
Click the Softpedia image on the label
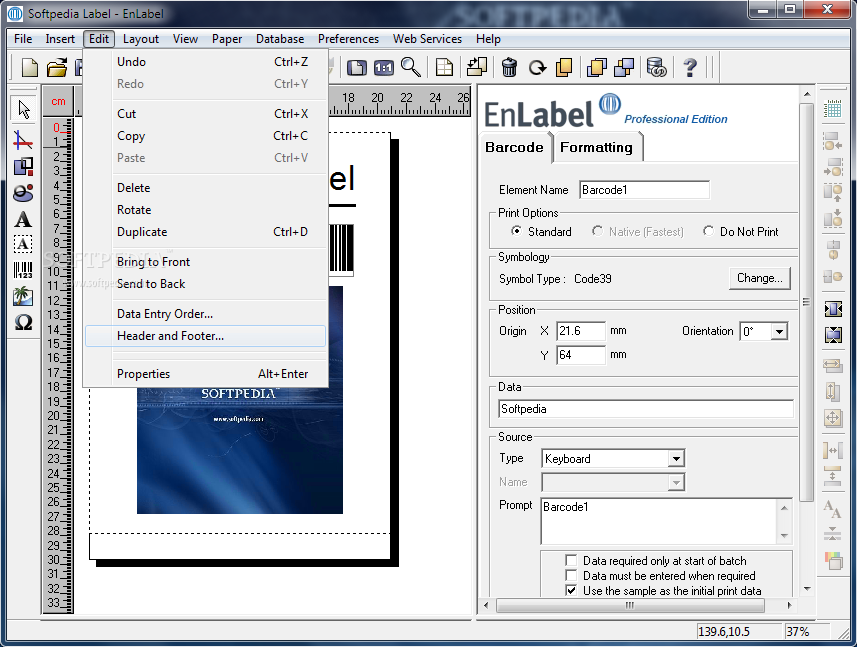(240, 450)
